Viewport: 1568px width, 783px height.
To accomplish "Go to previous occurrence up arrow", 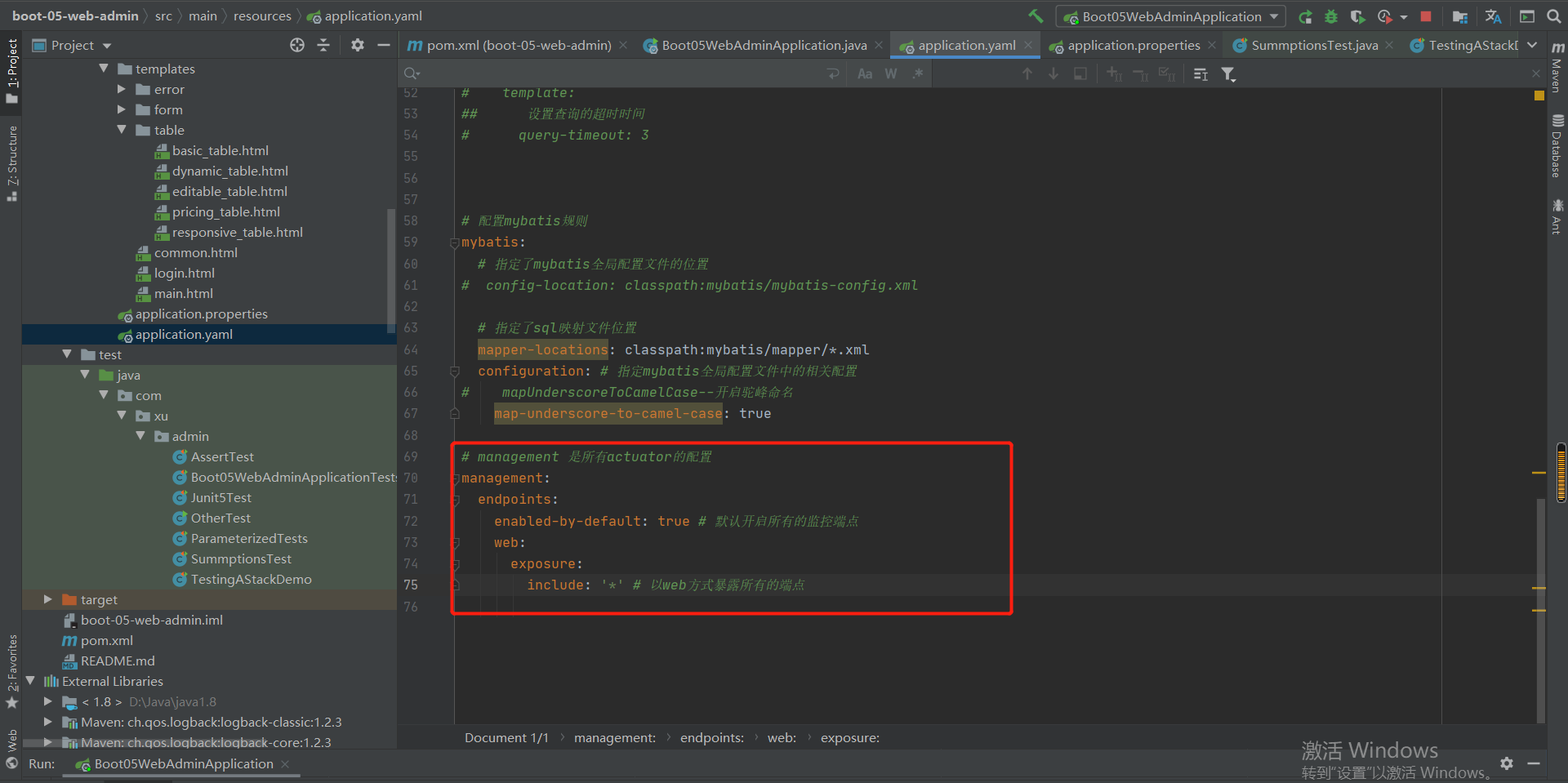I will [x=1027, y=74].
